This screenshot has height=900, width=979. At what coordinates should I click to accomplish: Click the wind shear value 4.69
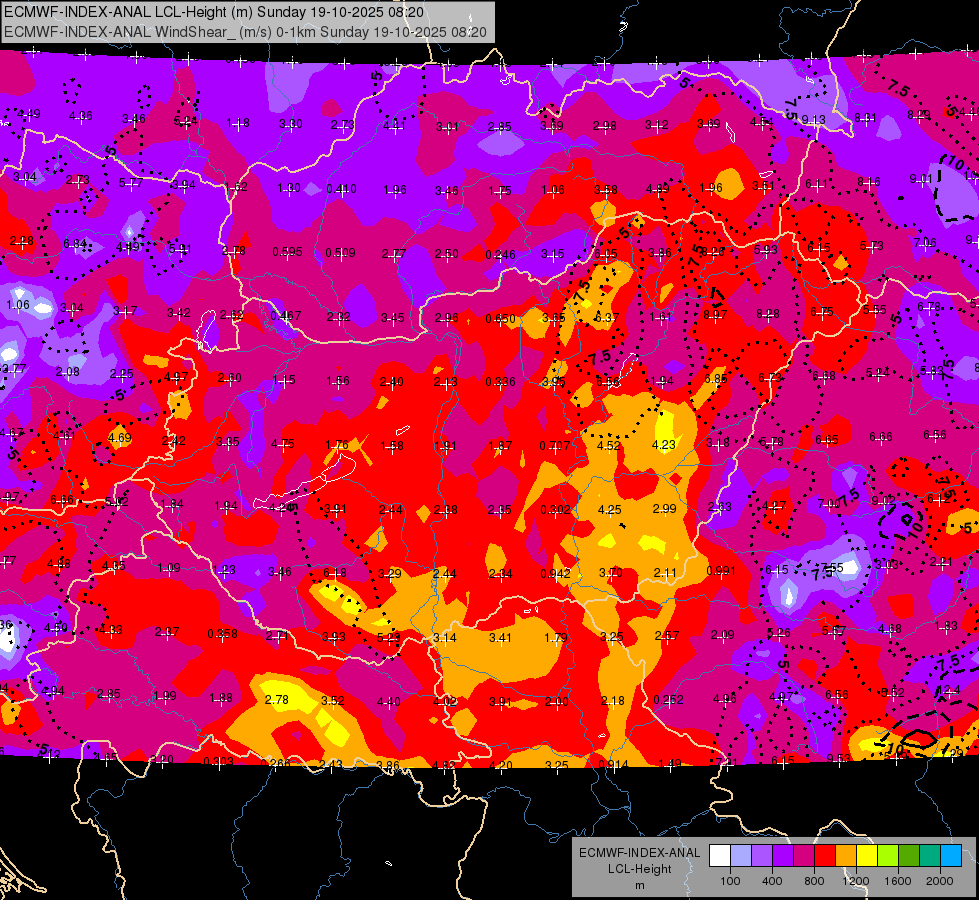click(x=120, y=437)
